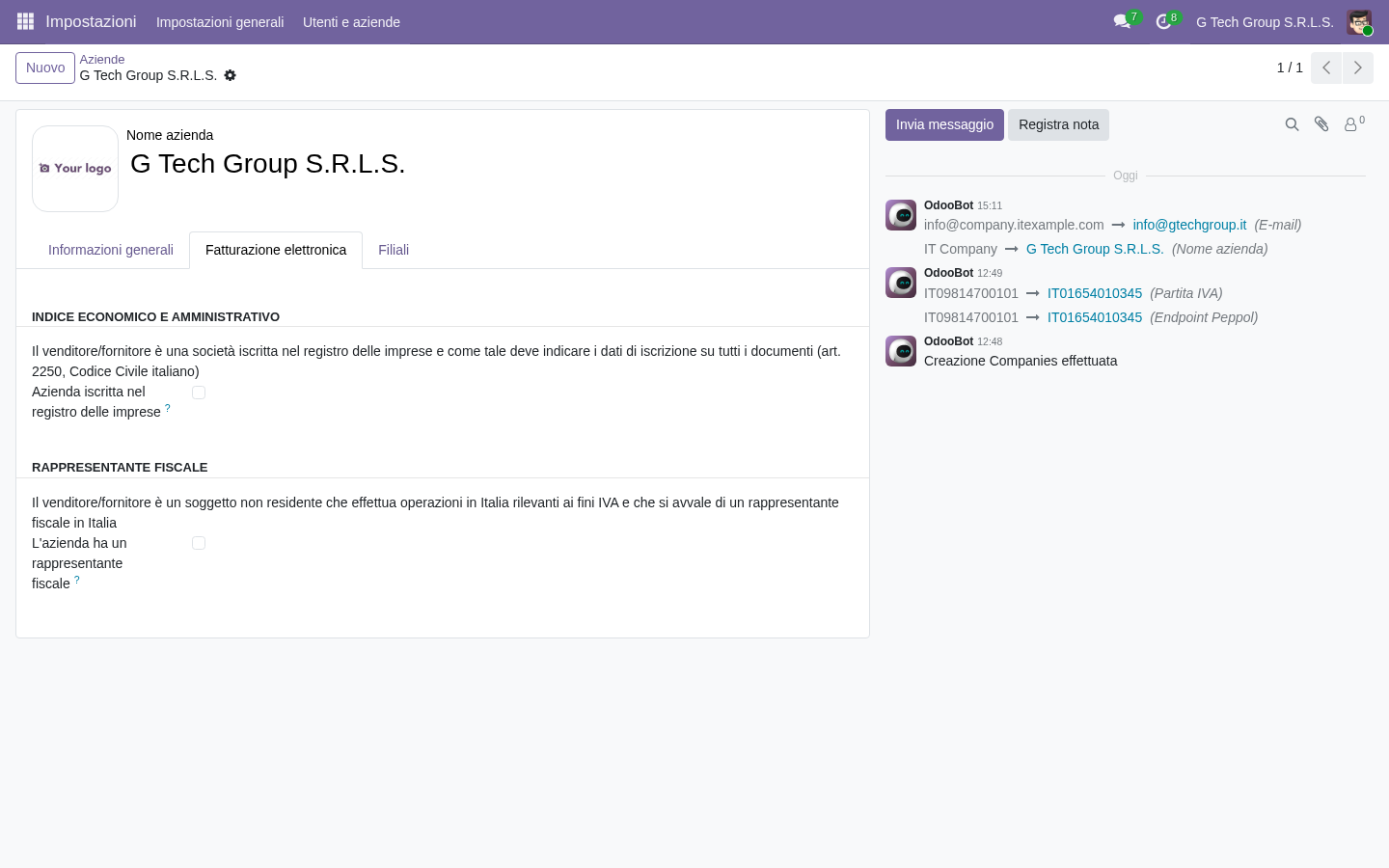Edit the company name field
The height and width of the screenshot is (868, 1389).
coord(490,164)
